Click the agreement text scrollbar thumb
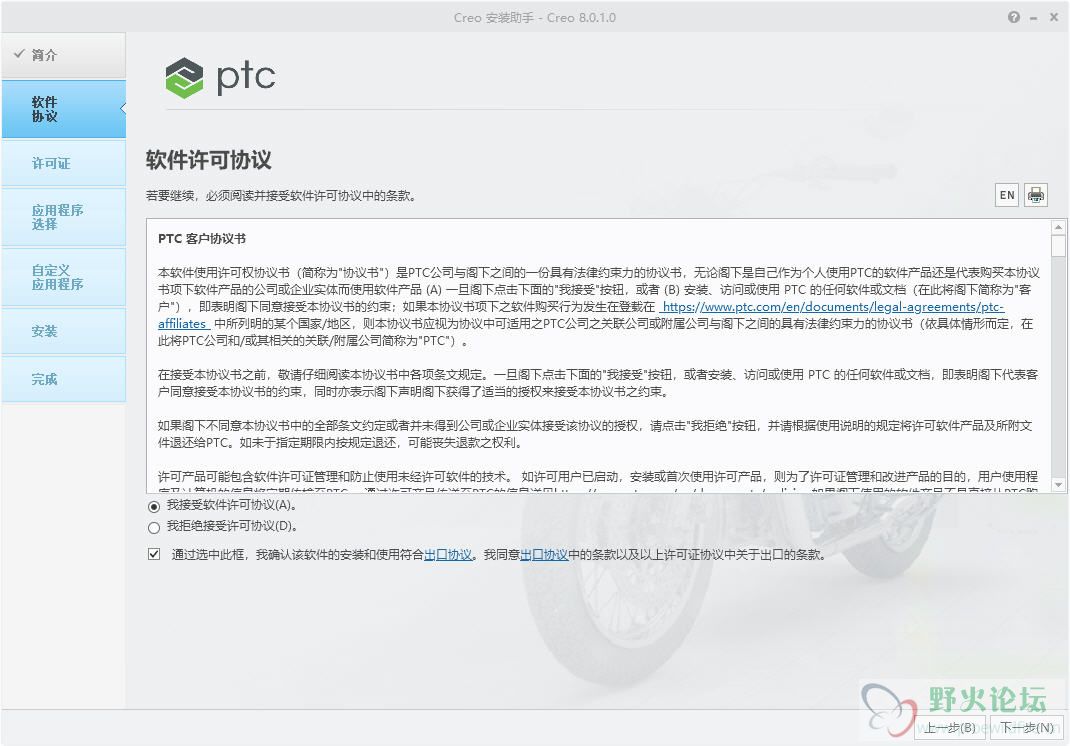Viewport: 1070px width, 746px height. click(1058, 246)
